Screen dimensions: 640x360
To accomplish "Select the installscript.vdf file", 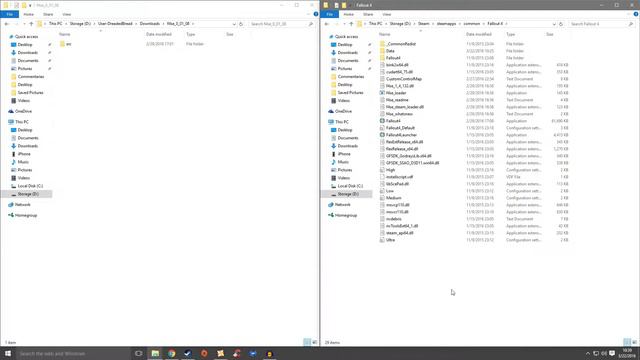I will [x=399, y=177].
